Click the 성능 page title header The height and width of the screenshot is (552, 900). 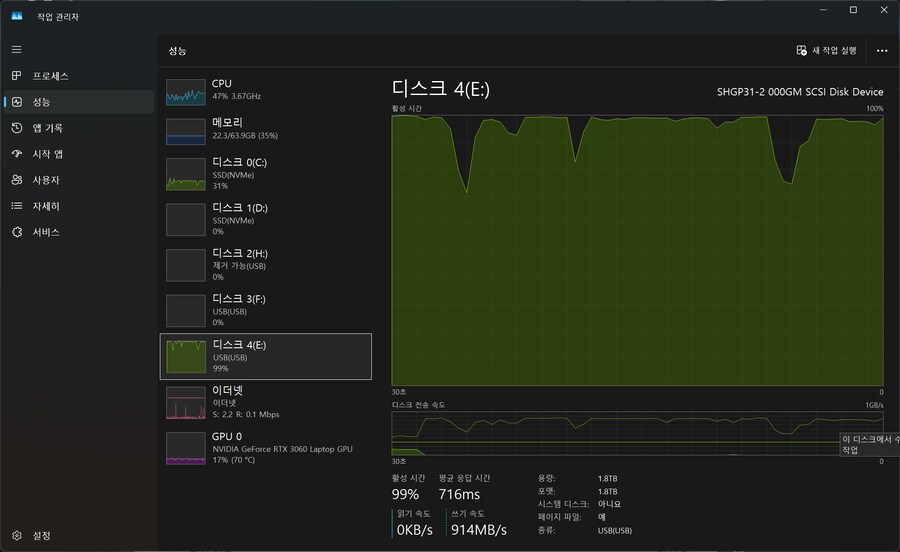point(177,51)
